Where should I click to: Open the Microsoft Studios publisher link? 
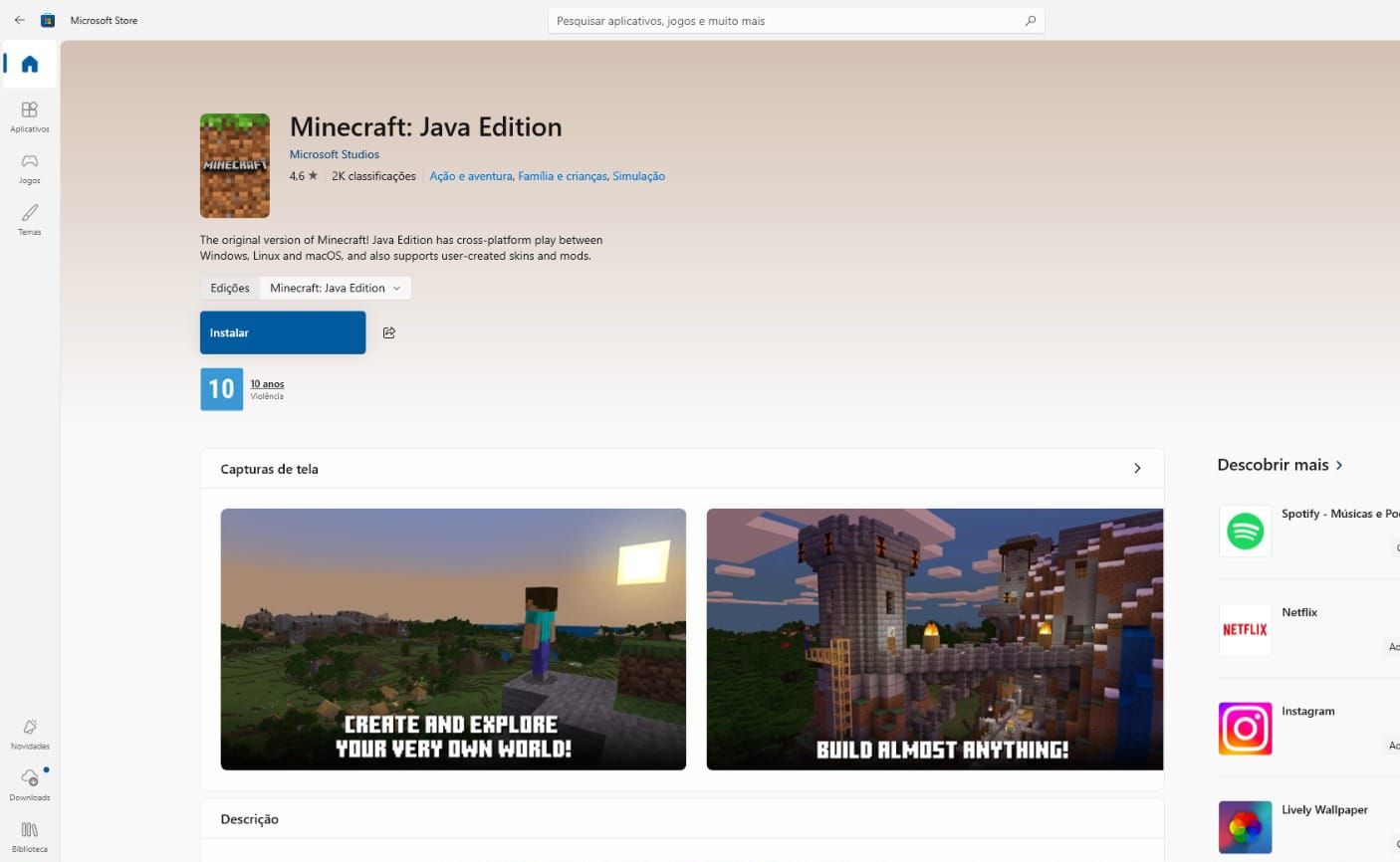tap(335, 154)
